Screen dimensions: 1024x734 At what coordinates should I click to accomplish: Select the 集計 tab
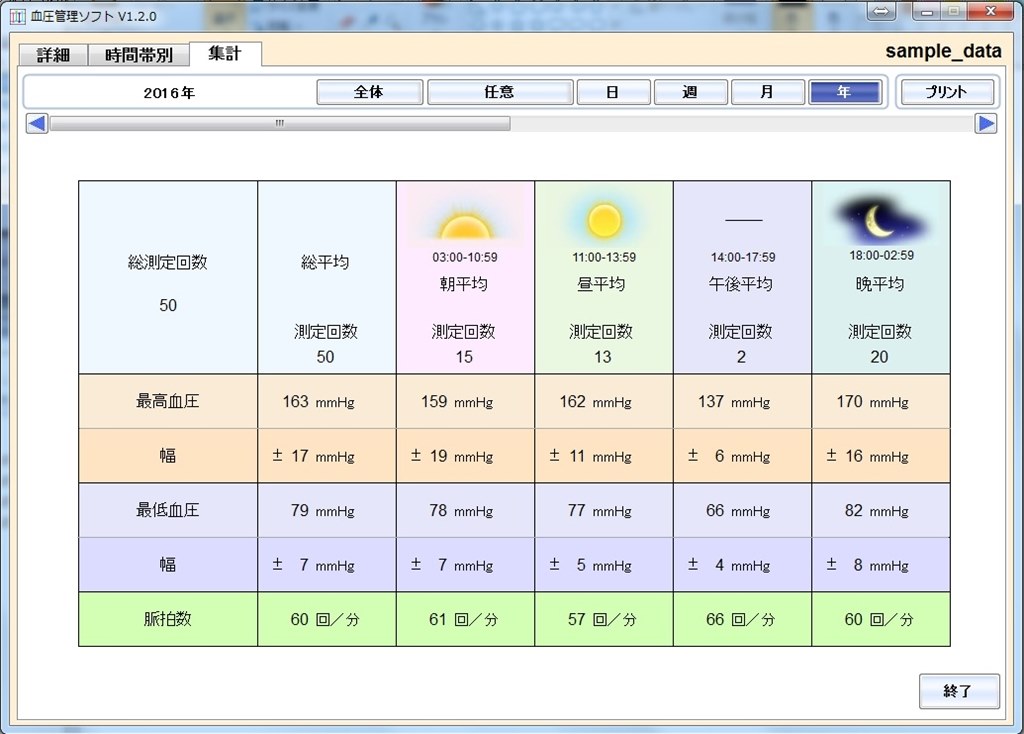[225, 54]
